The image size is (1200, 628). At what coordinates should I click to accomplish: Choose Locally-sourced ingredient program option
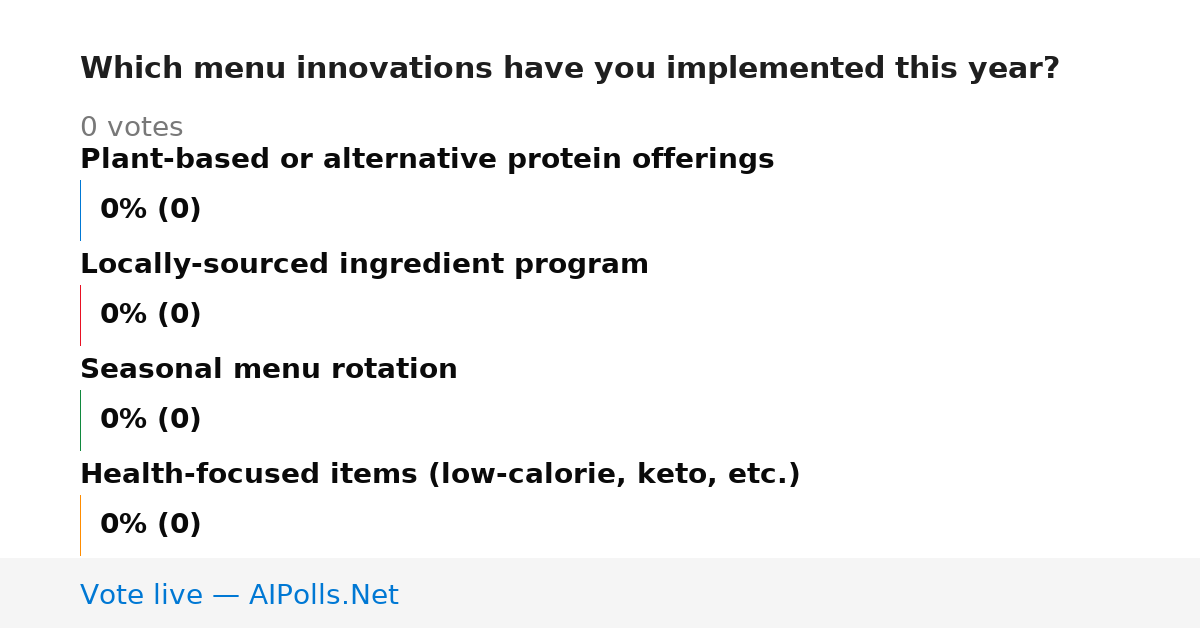pyautogui.click(x=364, y=264)
